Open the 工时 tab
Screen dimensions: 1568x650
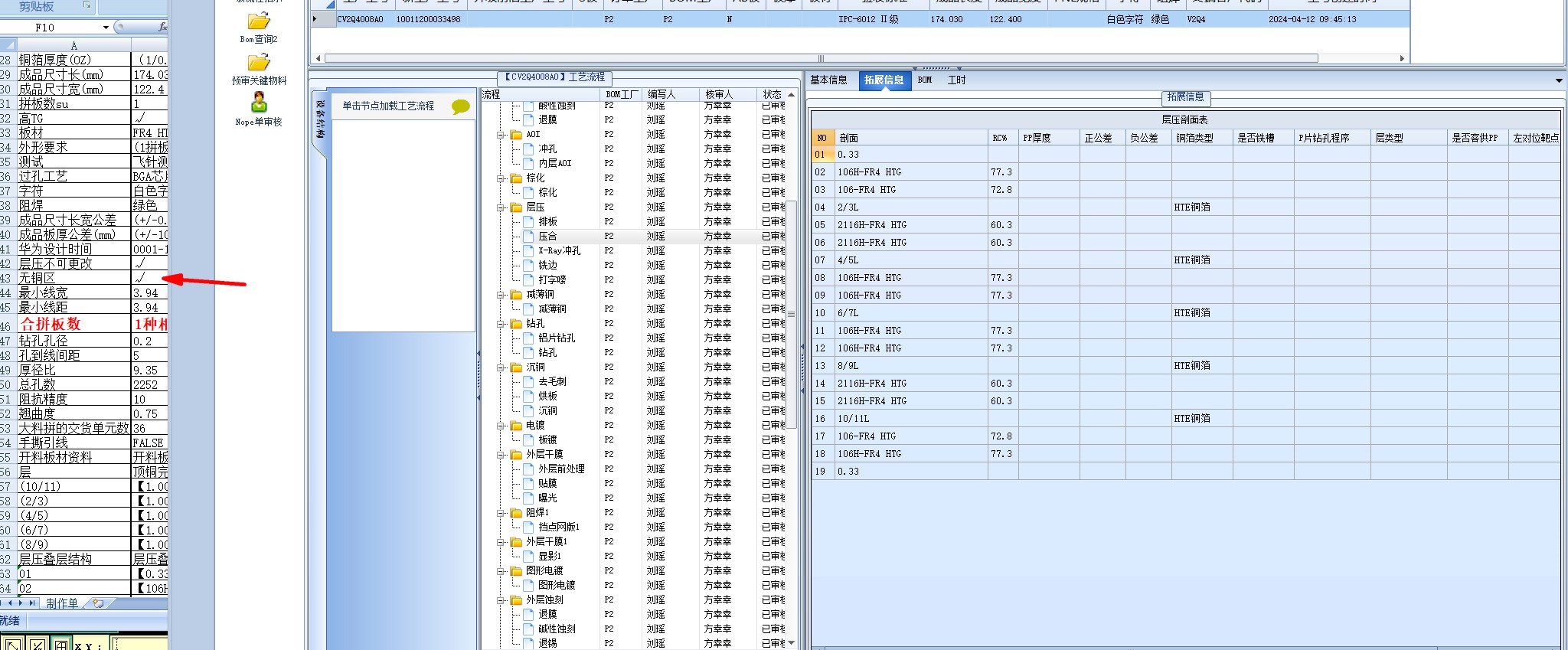(956, 80)
